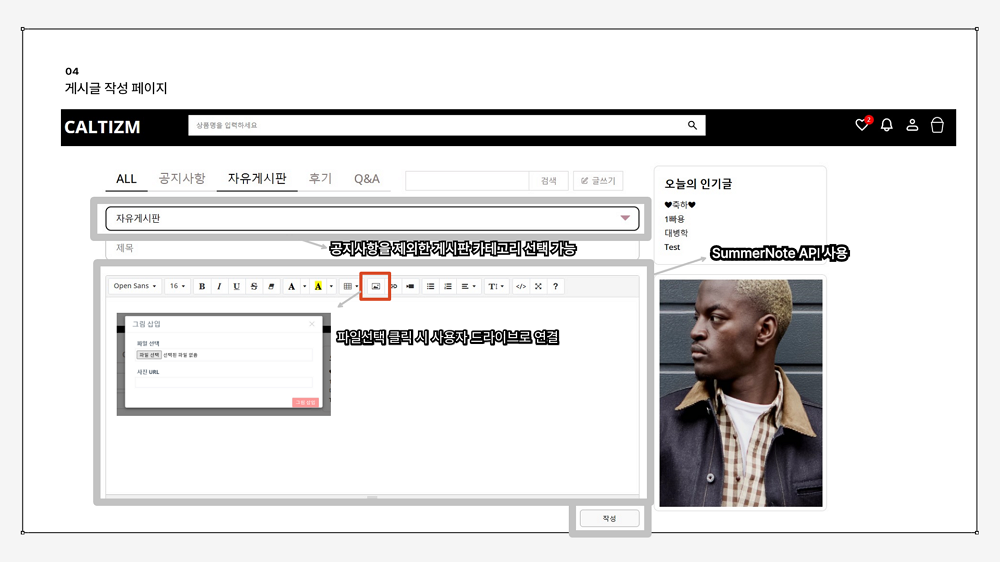Open the editor help dialog
The height and width of the screenshot is (562, 1000).
555,286
